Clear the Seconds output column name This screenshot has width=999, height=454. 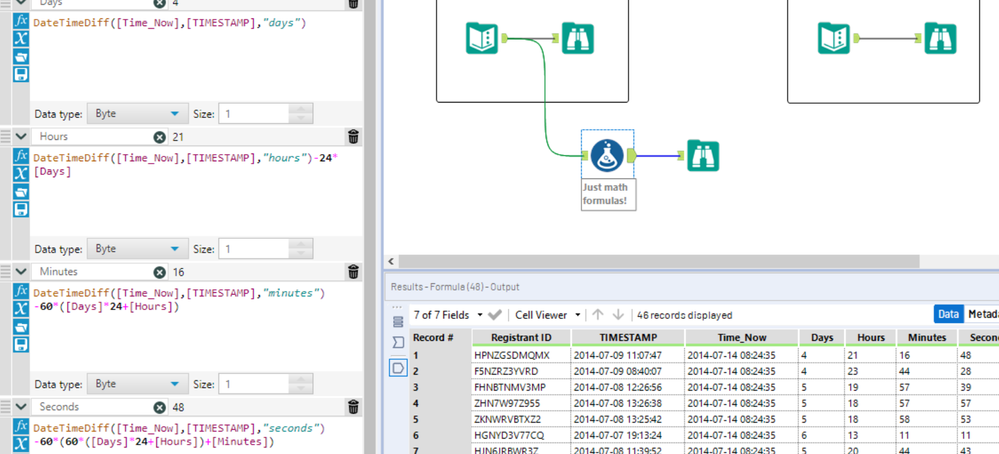pos(159,407)
